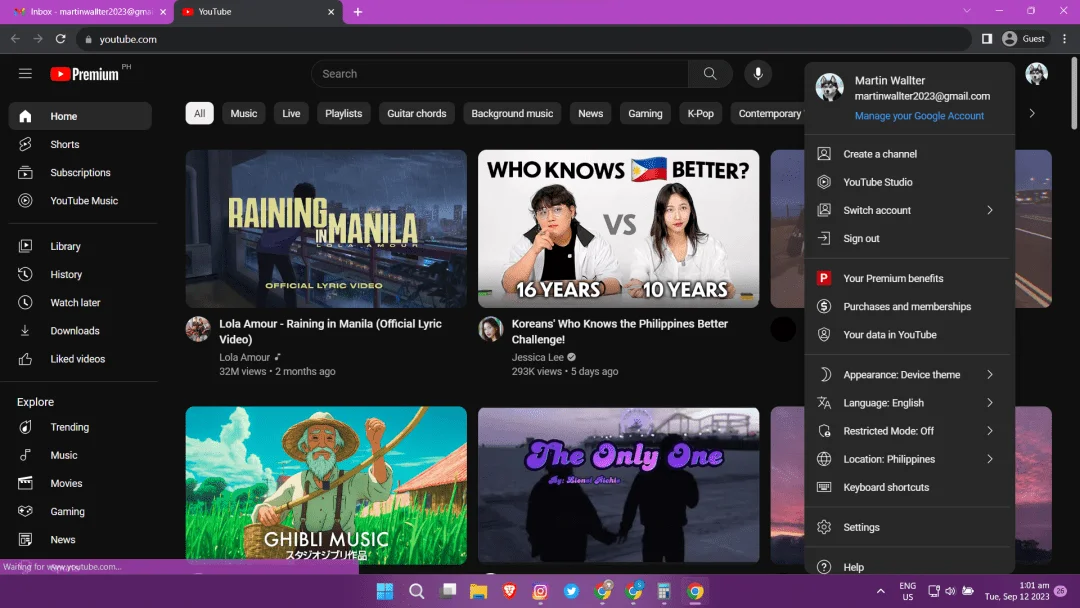Screen dimensions: 1080x608
Task: Open Movies under Explore
Action: [81, 484]
